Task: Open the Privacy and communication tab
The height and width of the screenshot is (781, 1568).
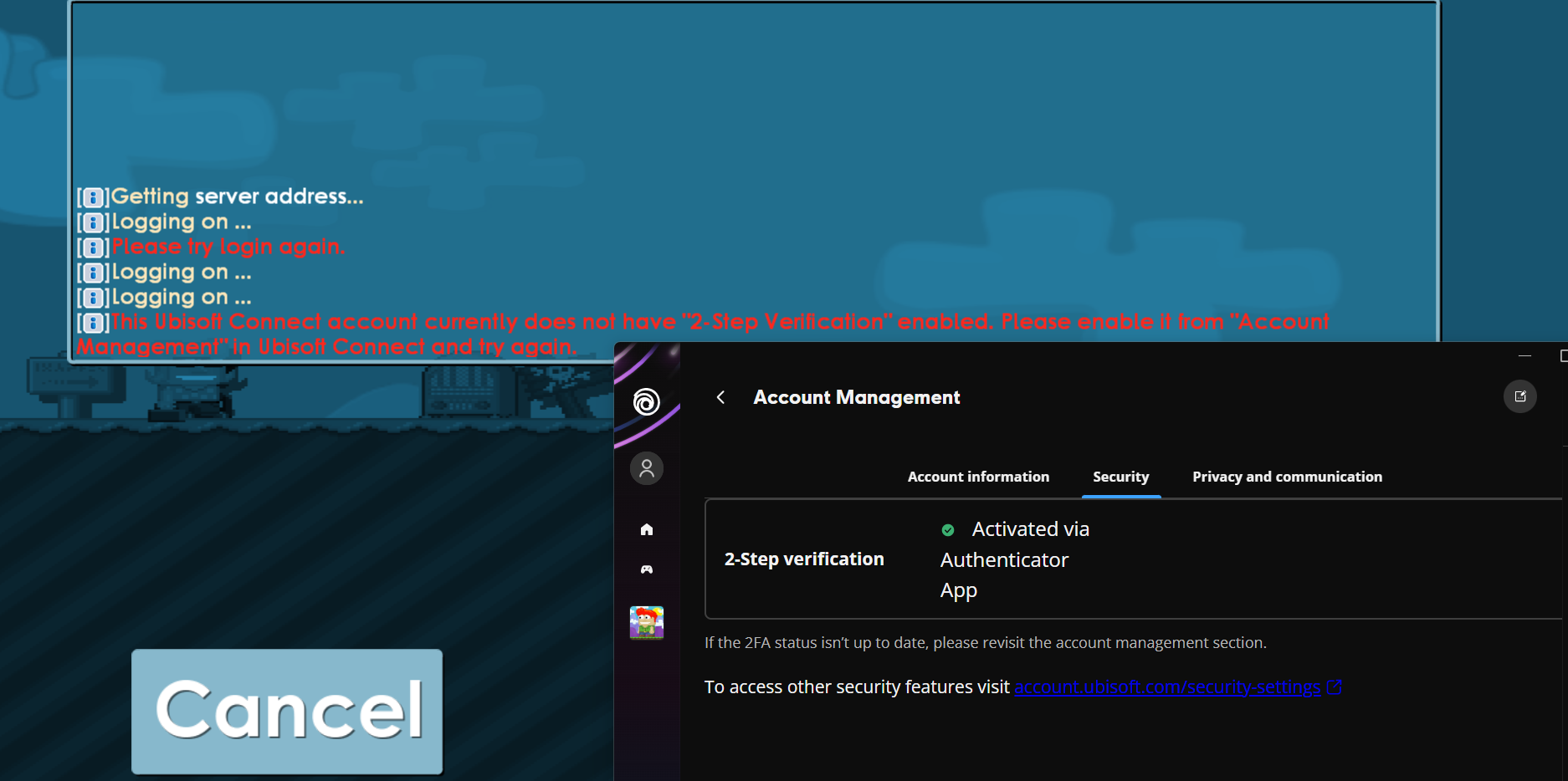Action: [1287, 477]
